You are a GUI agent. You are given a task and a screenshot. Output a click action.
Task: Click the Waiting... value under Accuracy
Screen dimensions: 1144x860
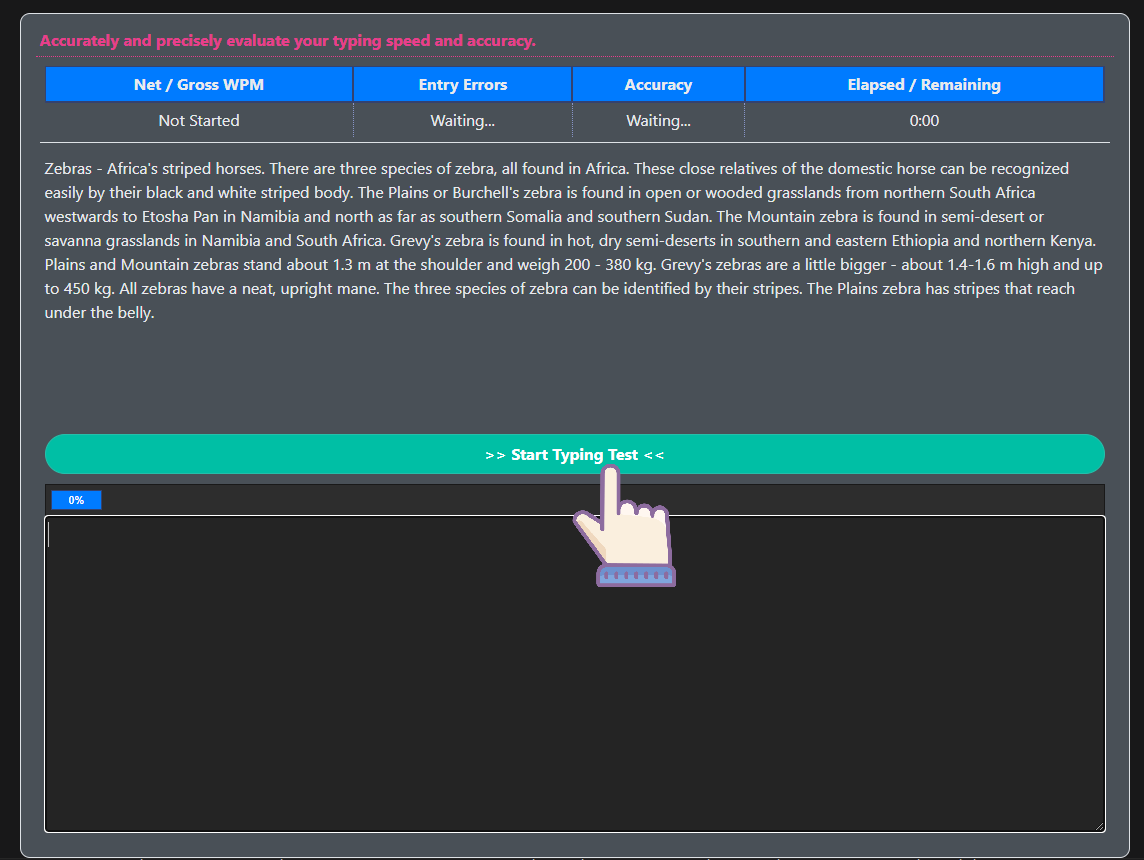658,120
